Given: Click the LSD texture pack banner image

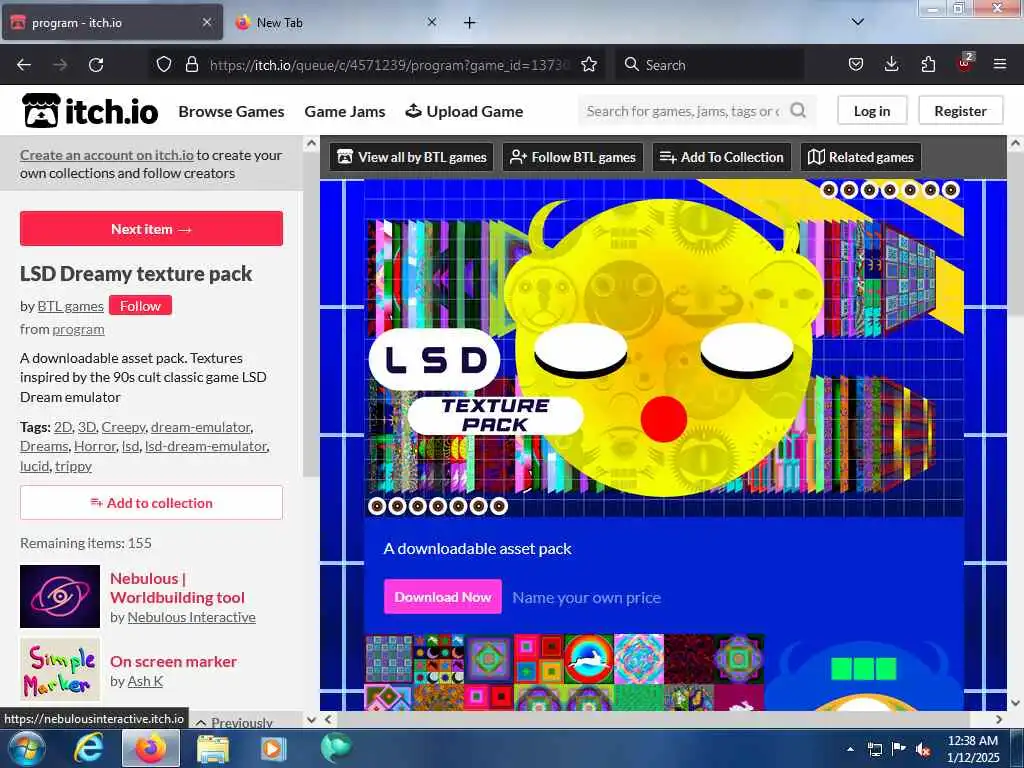Looking at the screenshot, I should 664,348.
